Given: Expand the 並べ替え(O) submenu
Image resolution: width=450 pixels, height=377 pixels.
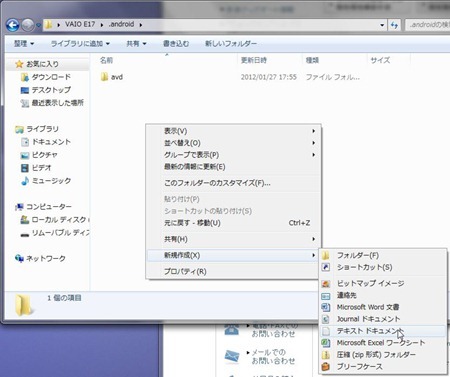Looking at the screenshot, I should [234, 143].
